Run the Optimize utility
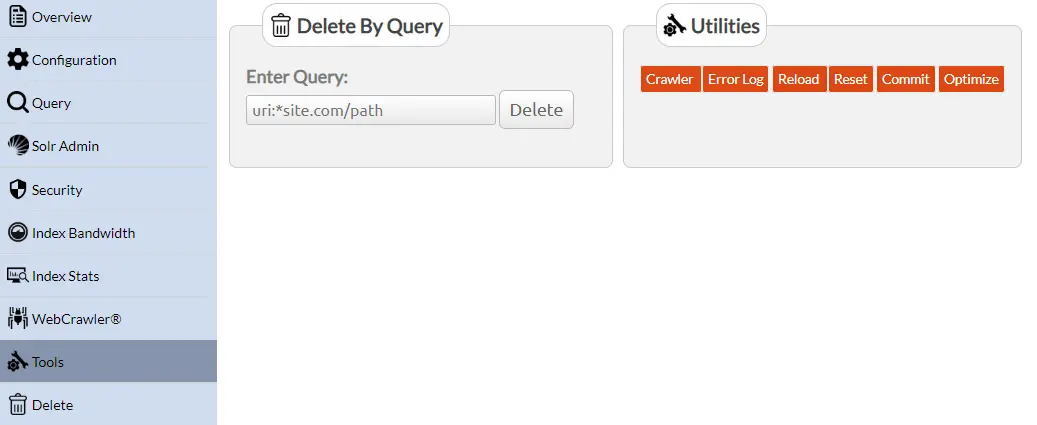This screenshot has width=1037, height=425. click(971, 79)
